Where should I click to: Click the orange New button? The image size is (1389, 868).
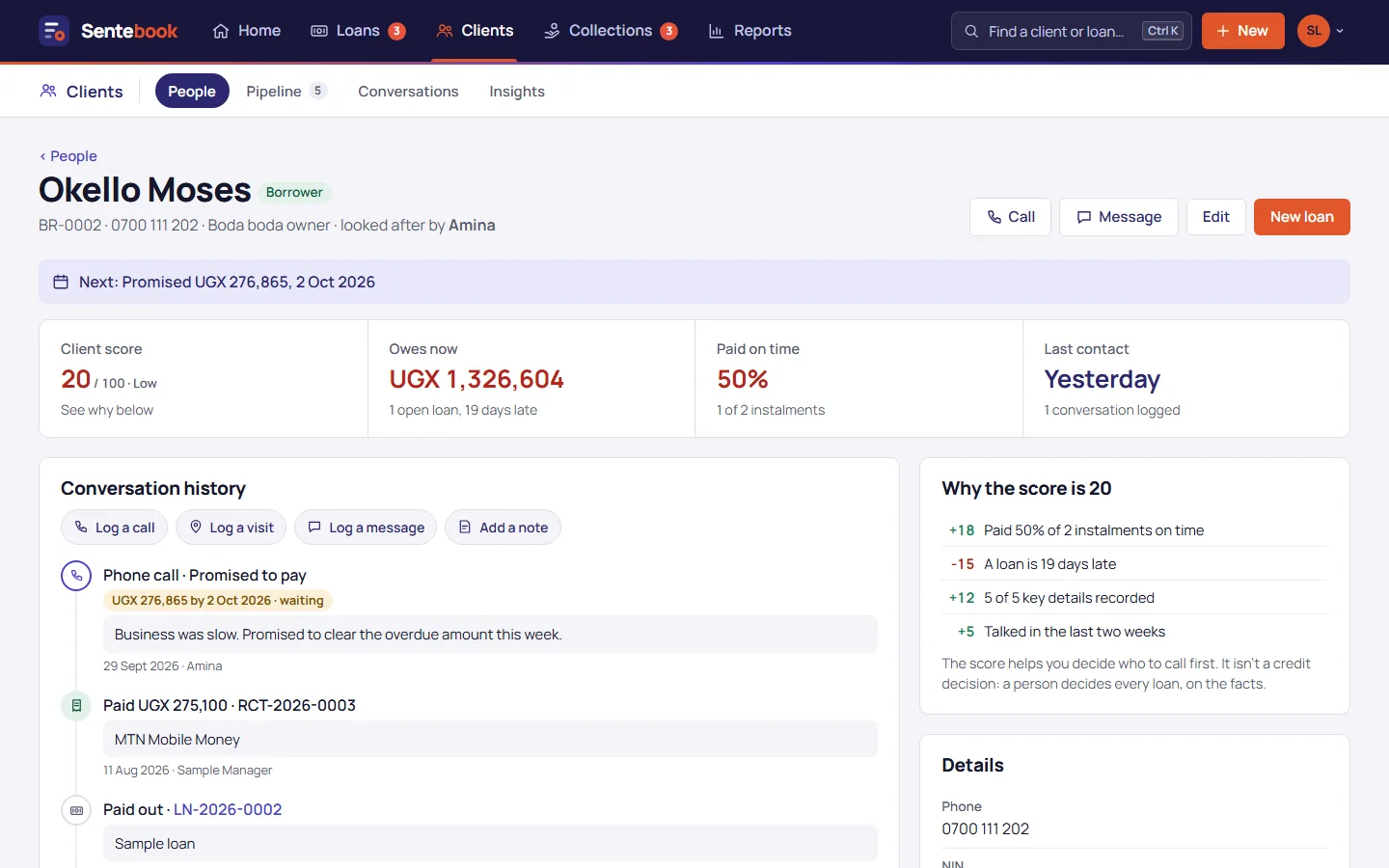1242,31
